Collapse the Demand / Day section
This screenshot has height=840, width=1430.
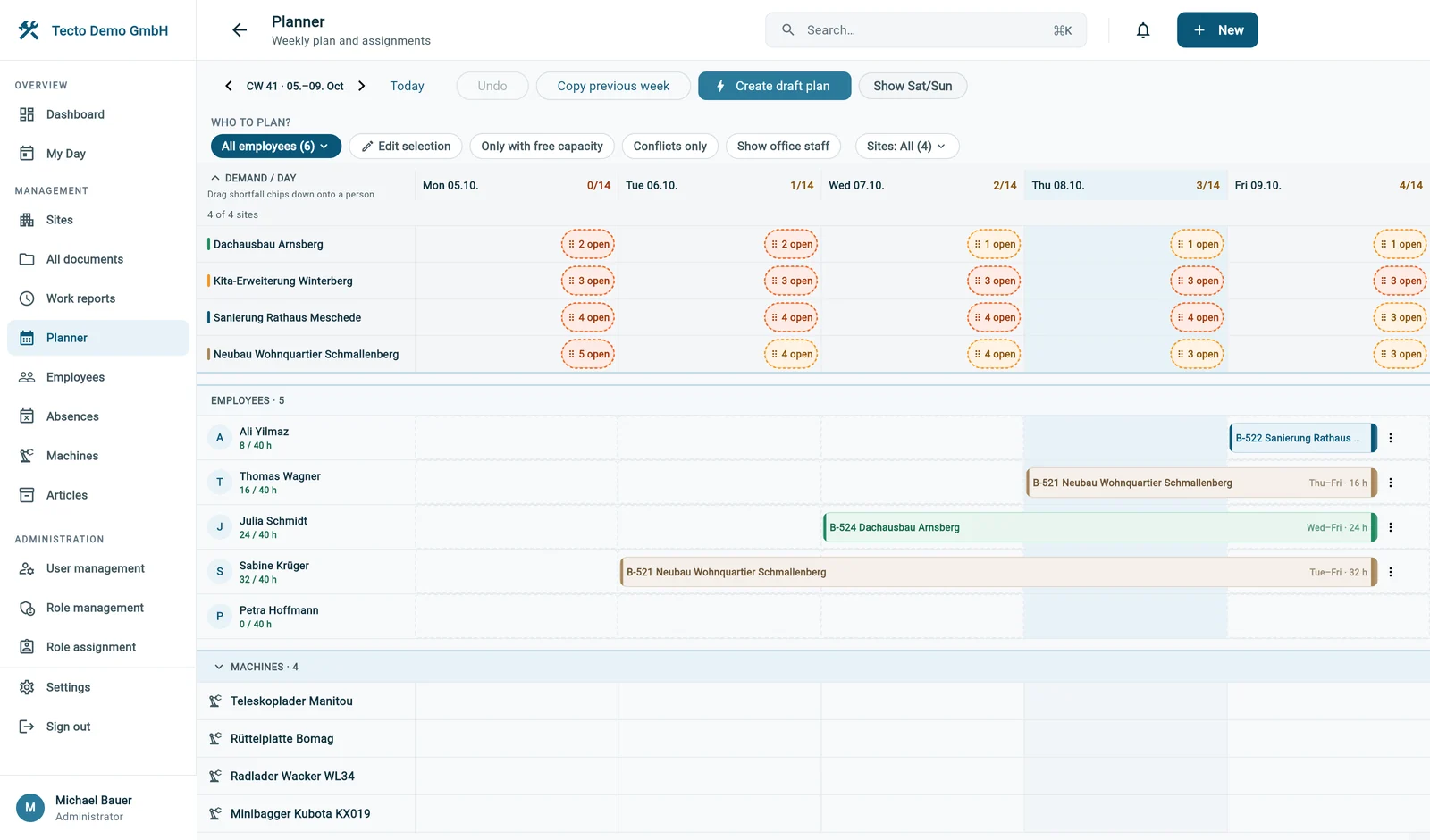(215, 178)
